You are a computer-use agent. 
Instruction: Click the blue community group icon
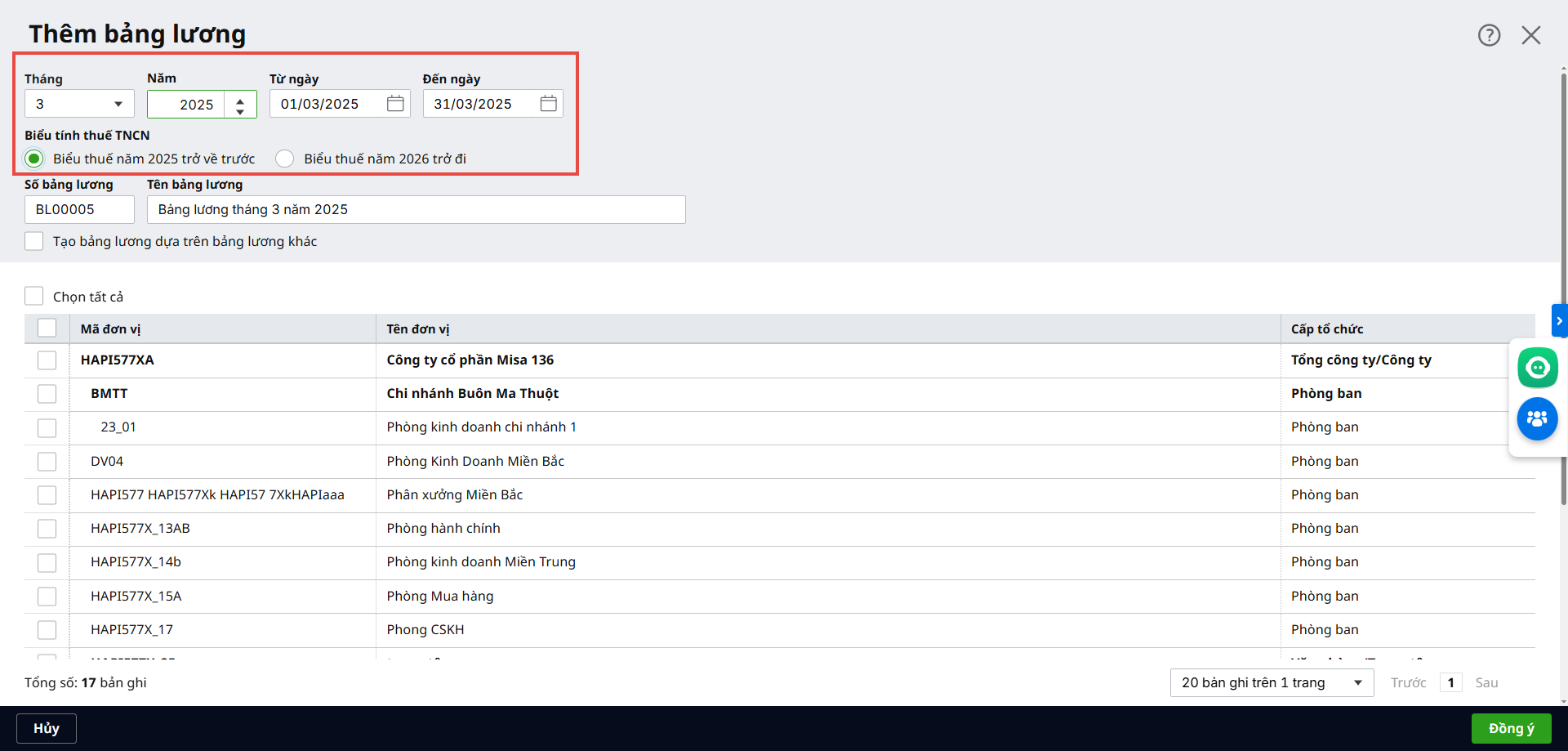click(1537, 419)
